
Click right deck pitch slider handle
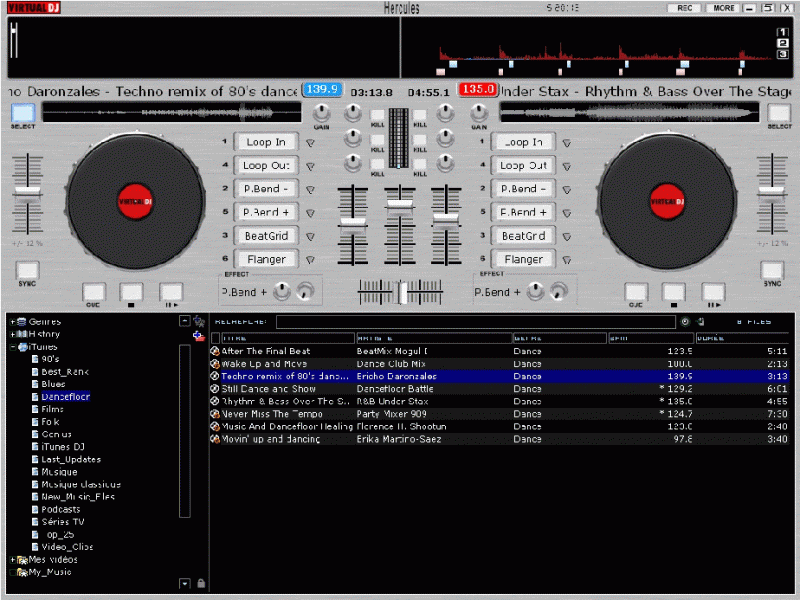771,192
